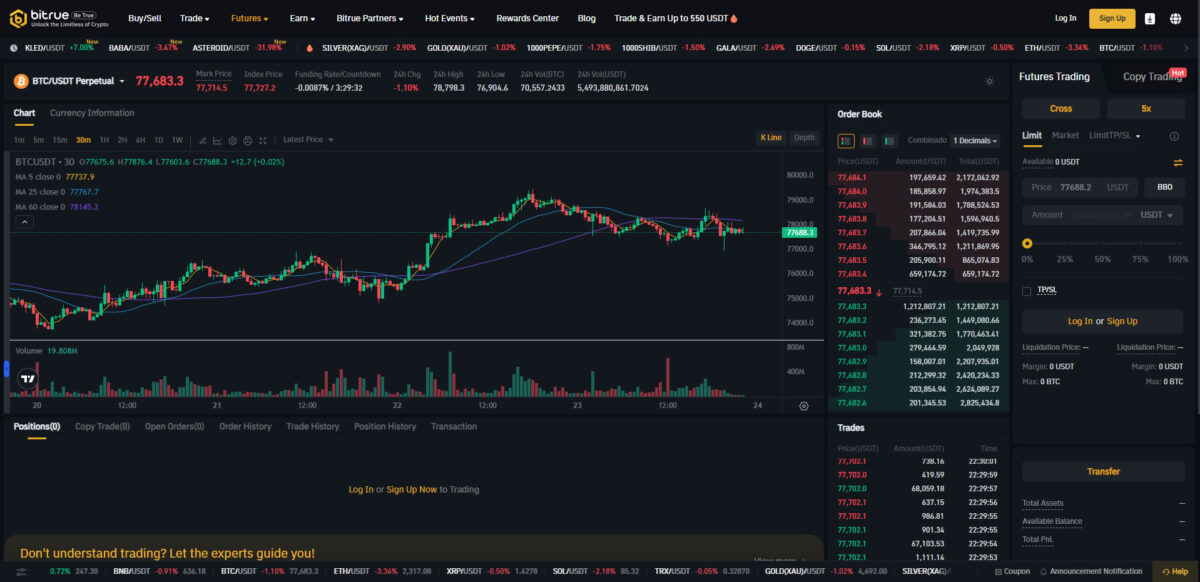Image resolution: width=1200 pixels, height=582 pixels.
Task: Open the 1 Decimals dropdown
Action: [x=975, y=141]
